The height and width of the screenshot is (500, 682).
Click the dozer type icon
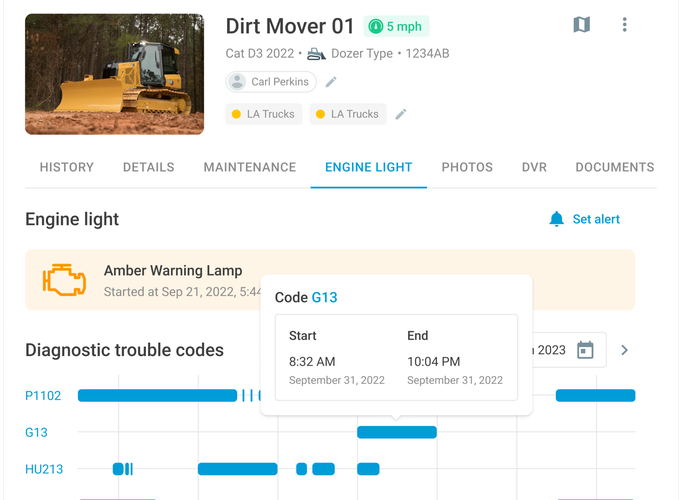coord(316,54)
